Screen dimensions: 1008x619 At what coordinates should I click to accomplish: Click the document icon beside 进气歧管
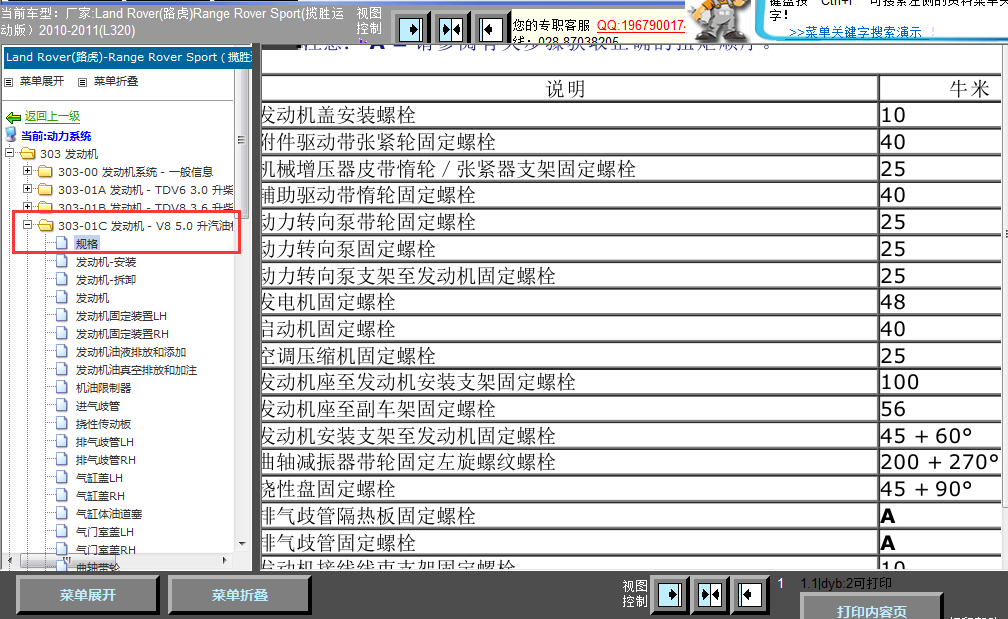pyautogui.click(x=62, y=405)
